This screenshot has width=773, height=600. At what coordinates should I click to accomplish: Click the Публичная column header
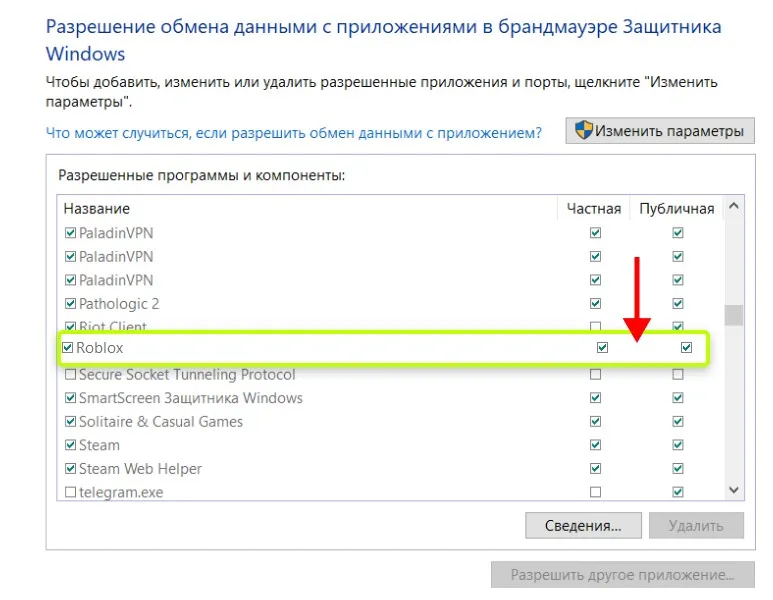point(676,209)
